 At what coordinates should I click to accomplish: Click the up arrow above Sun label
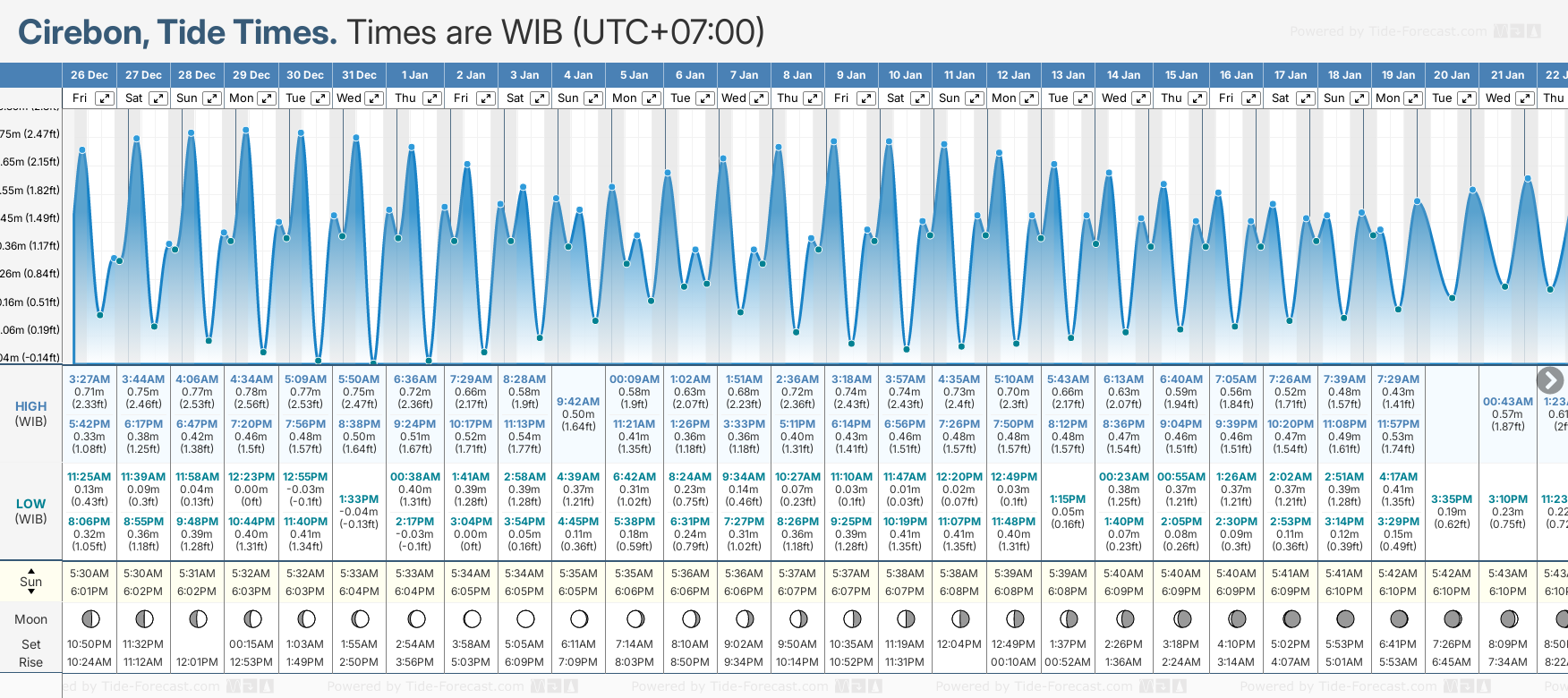pyautogui.click(x=31, y=570)
